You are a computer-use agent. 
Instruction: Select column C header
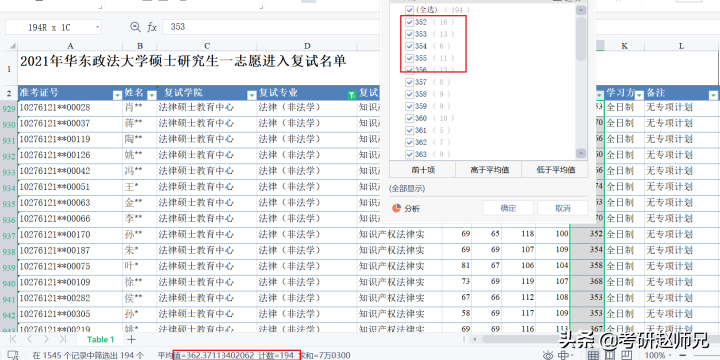[207, 46]
